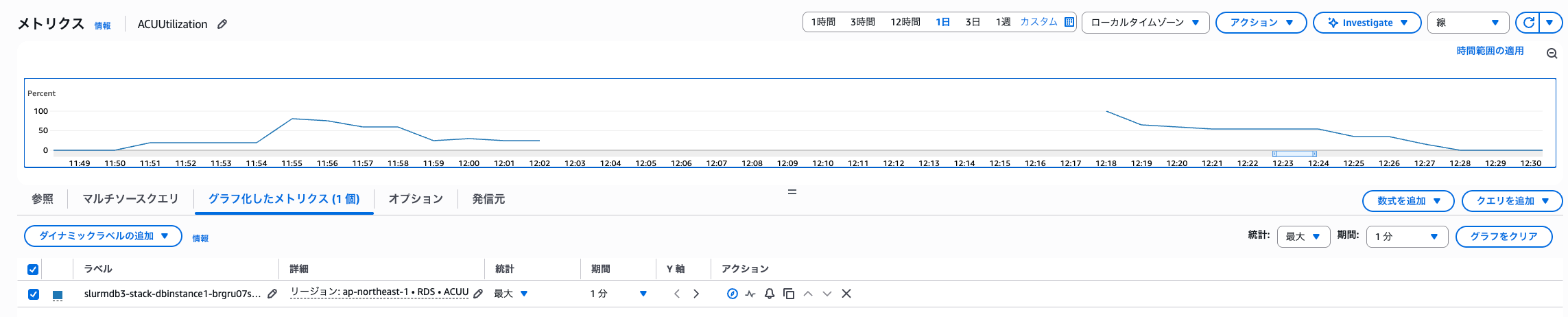Screen dimensions: 1568x317
Task: Apply anomaly detection pulse icon
Action: pyautogui.click(x=750, y=294)
